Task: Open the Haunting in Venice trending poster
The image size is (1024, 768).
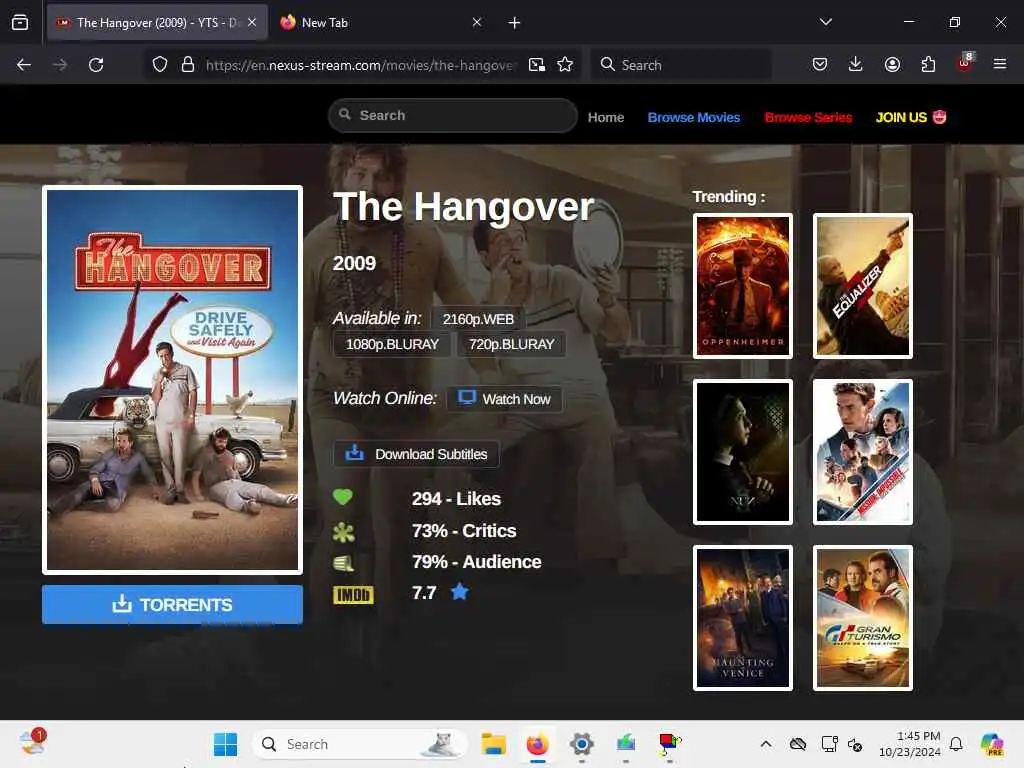Action: tap(743, 618)
